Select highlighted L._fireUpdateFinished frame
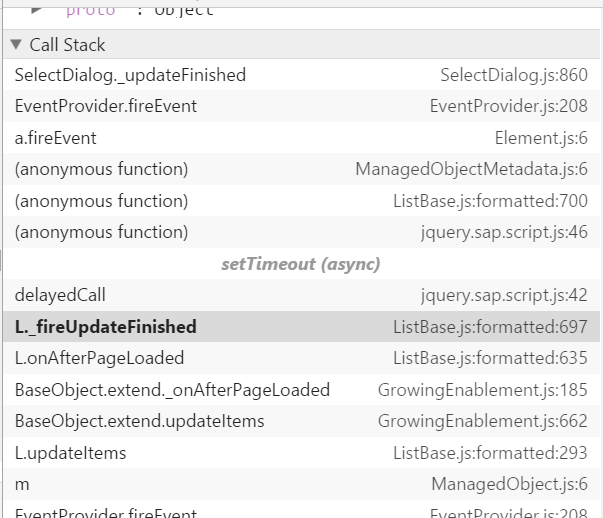The height and width of the screenshot is (518, 603). (302, 327)
